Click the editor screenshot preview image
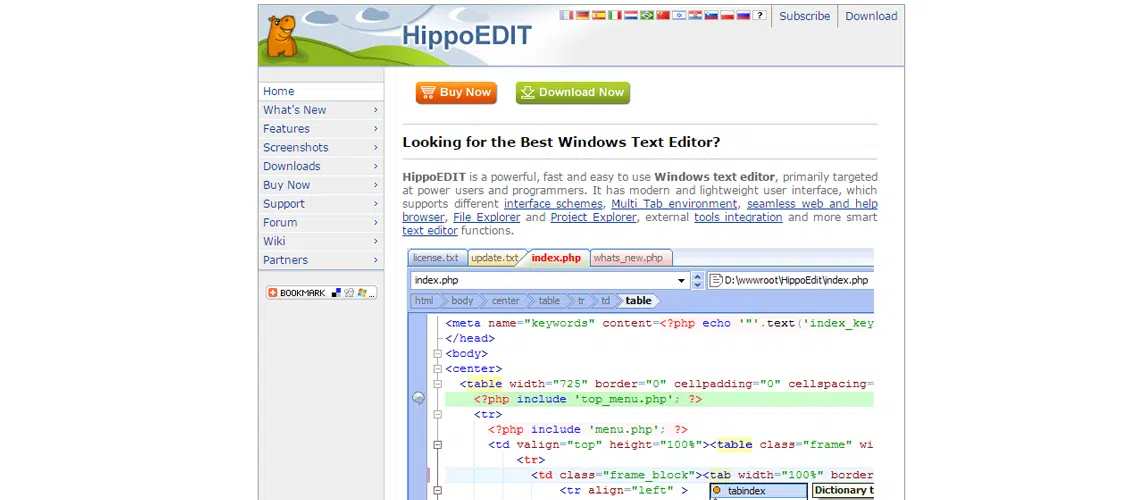1131x500 pixels. 640,380
